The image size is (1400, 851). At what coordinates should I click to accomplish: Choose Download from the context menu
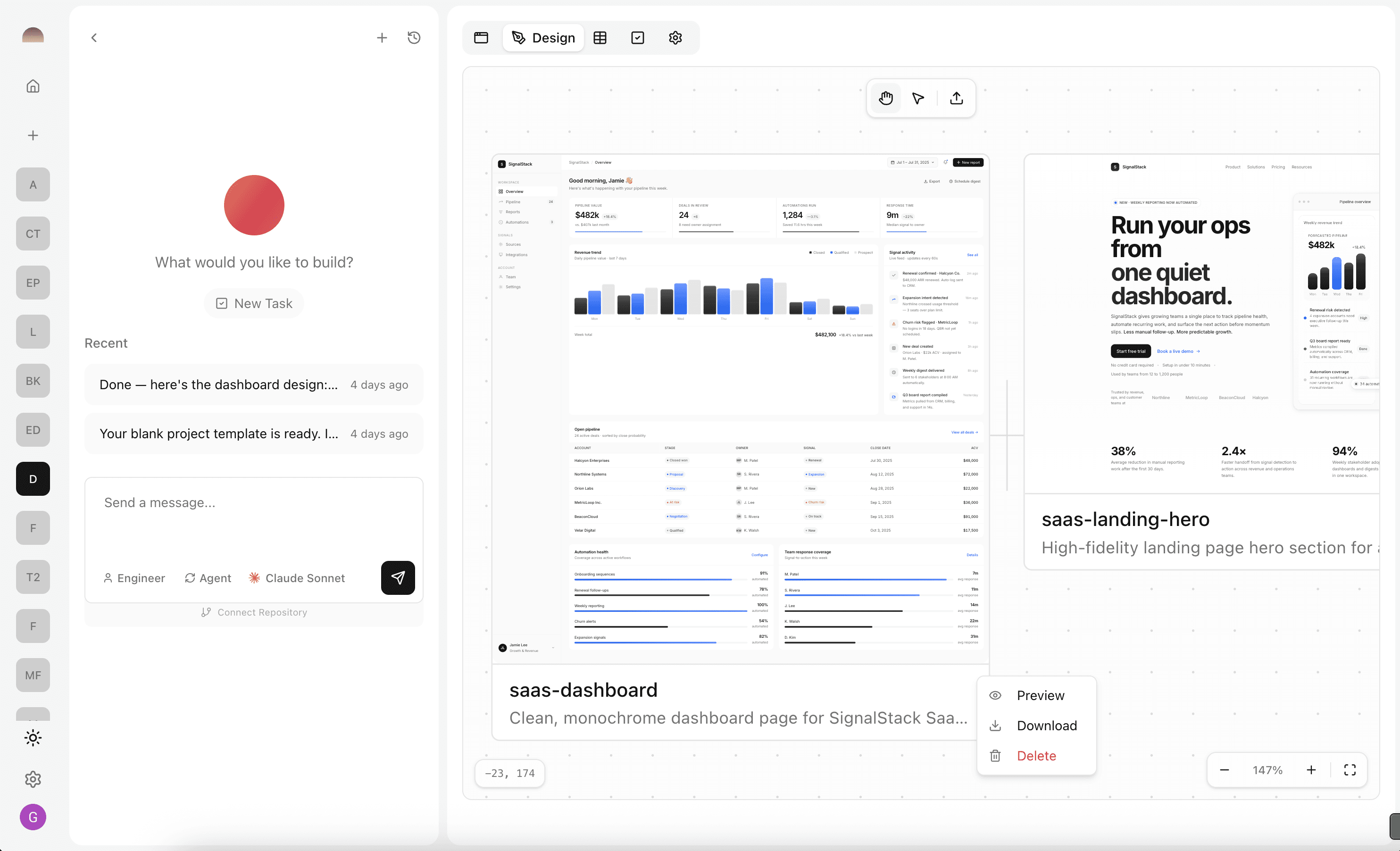pyautogui.click(x=1046, y=726)
